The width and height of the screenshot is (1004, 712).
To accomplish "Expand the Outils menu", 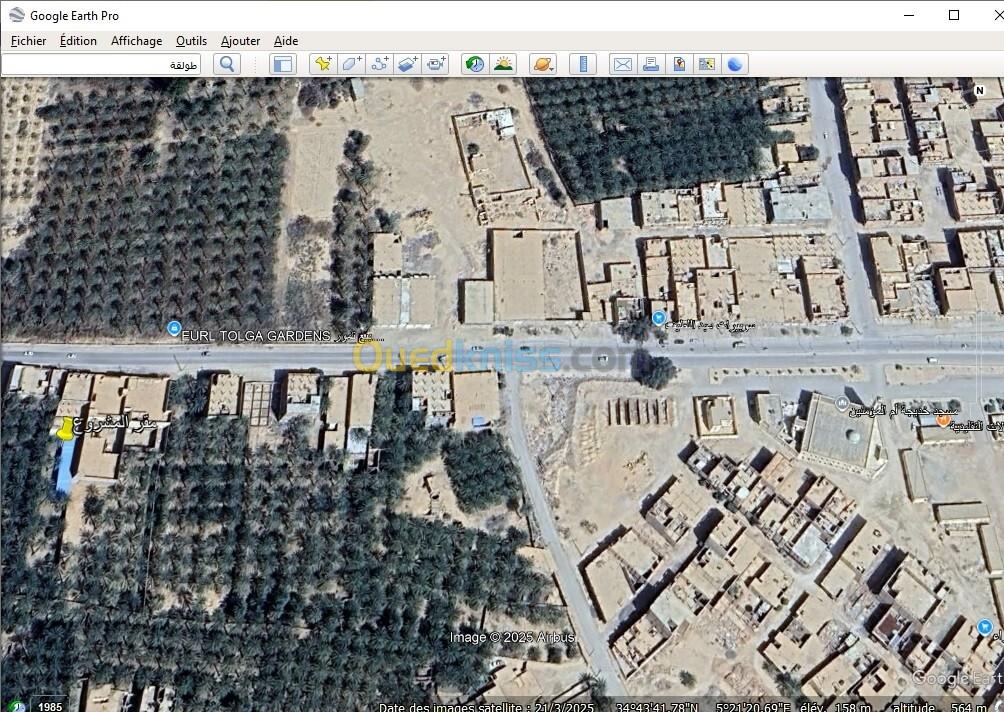I will (191, 41).
